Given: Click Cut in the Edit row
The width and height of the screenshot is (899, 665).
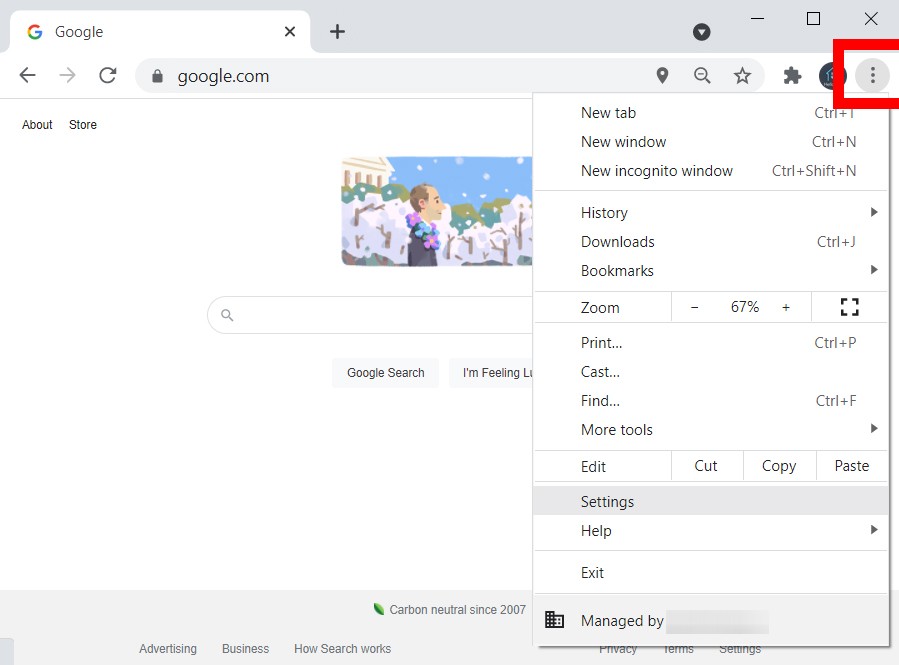Looking at the screenshot, I should click(706, 466).
